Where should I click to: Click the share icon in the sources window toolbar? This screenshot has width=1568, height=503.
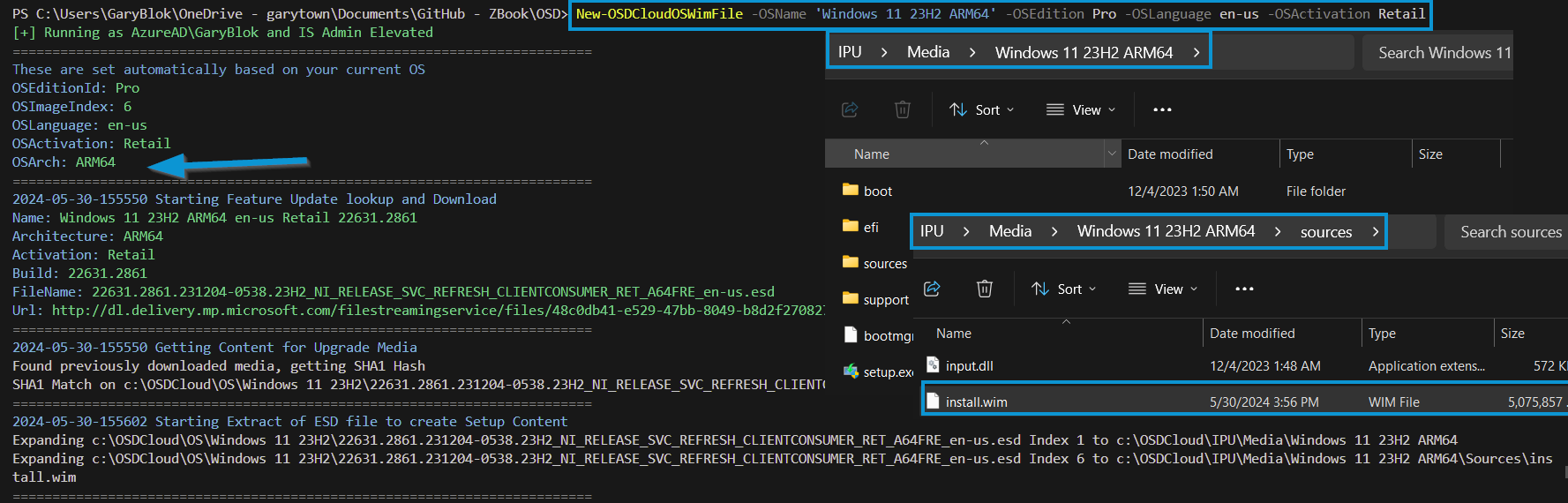point(932,289)
